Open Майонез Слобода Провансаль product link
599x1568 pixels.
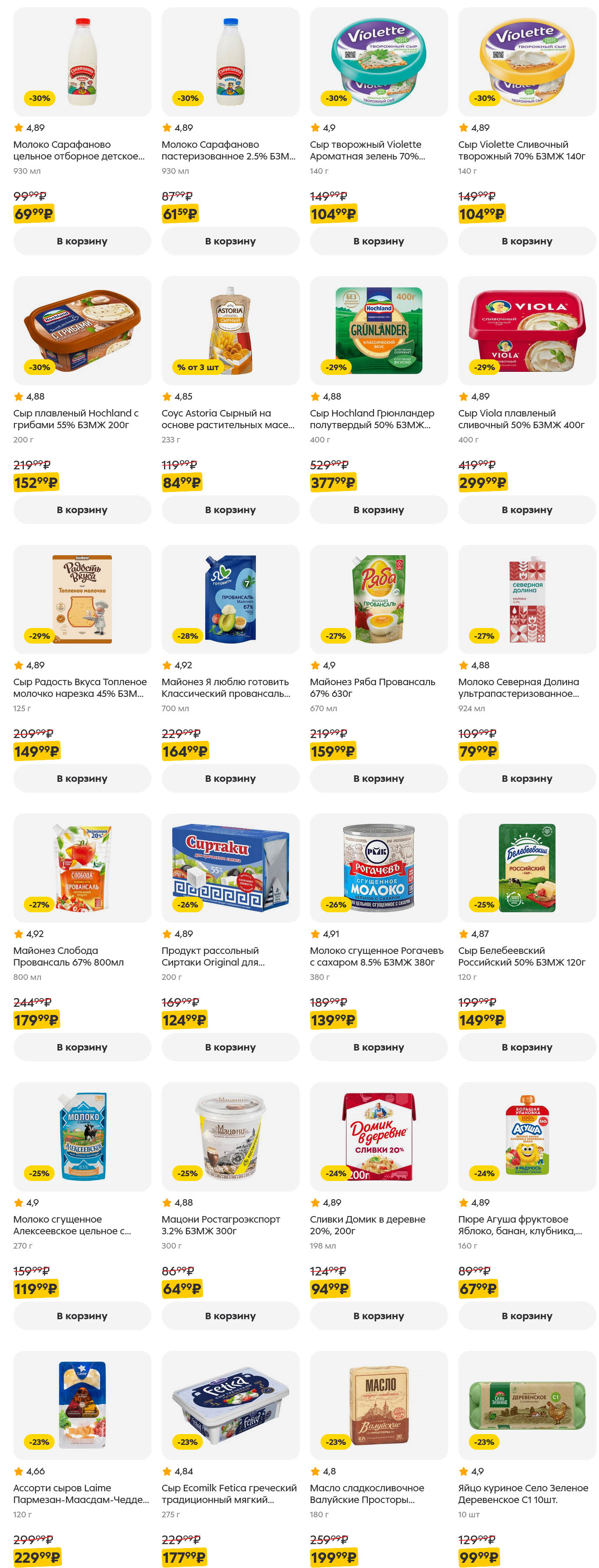point(68,956)
